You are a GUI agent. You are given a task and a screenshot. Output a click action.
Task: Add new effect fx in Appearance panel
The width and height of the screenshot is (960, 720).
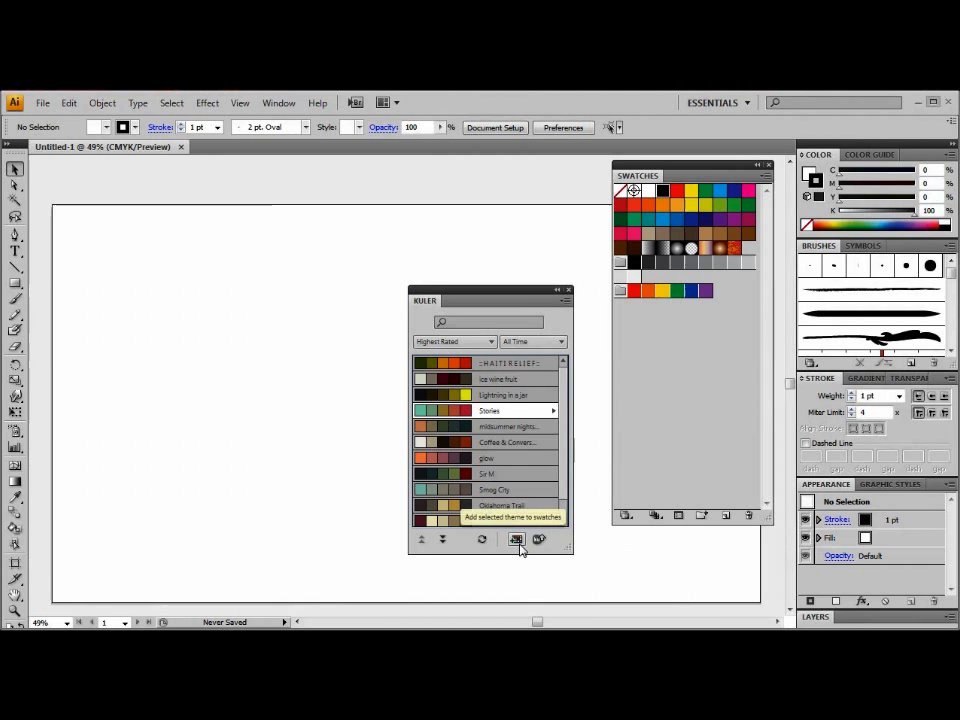coord(861,601)
